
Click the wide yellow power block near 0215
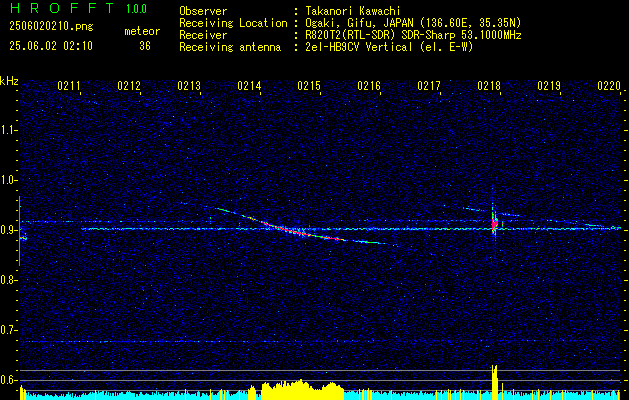click(x=302, y=390)
